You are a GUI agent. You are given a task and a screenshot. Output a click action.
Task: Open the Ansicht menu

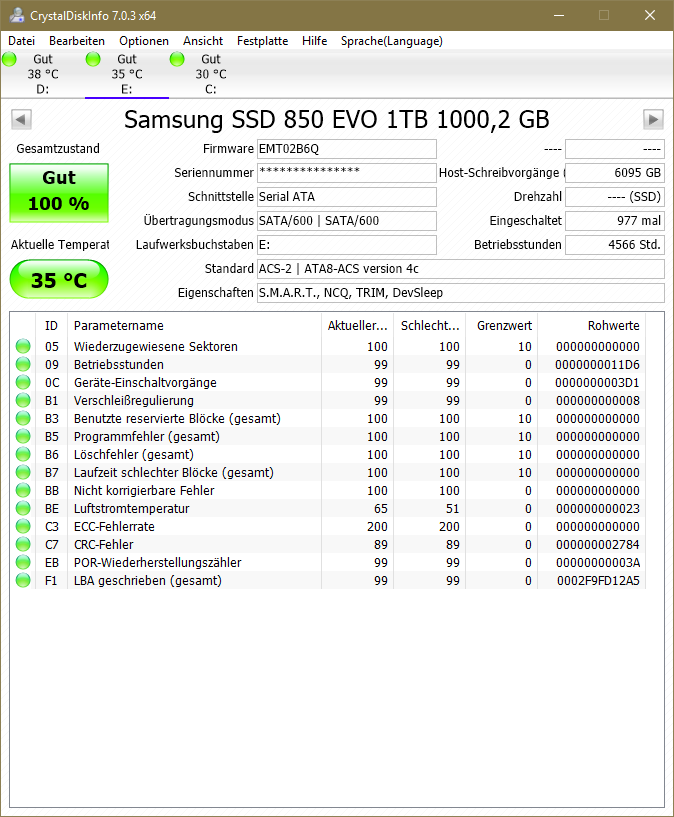[203, 41]
